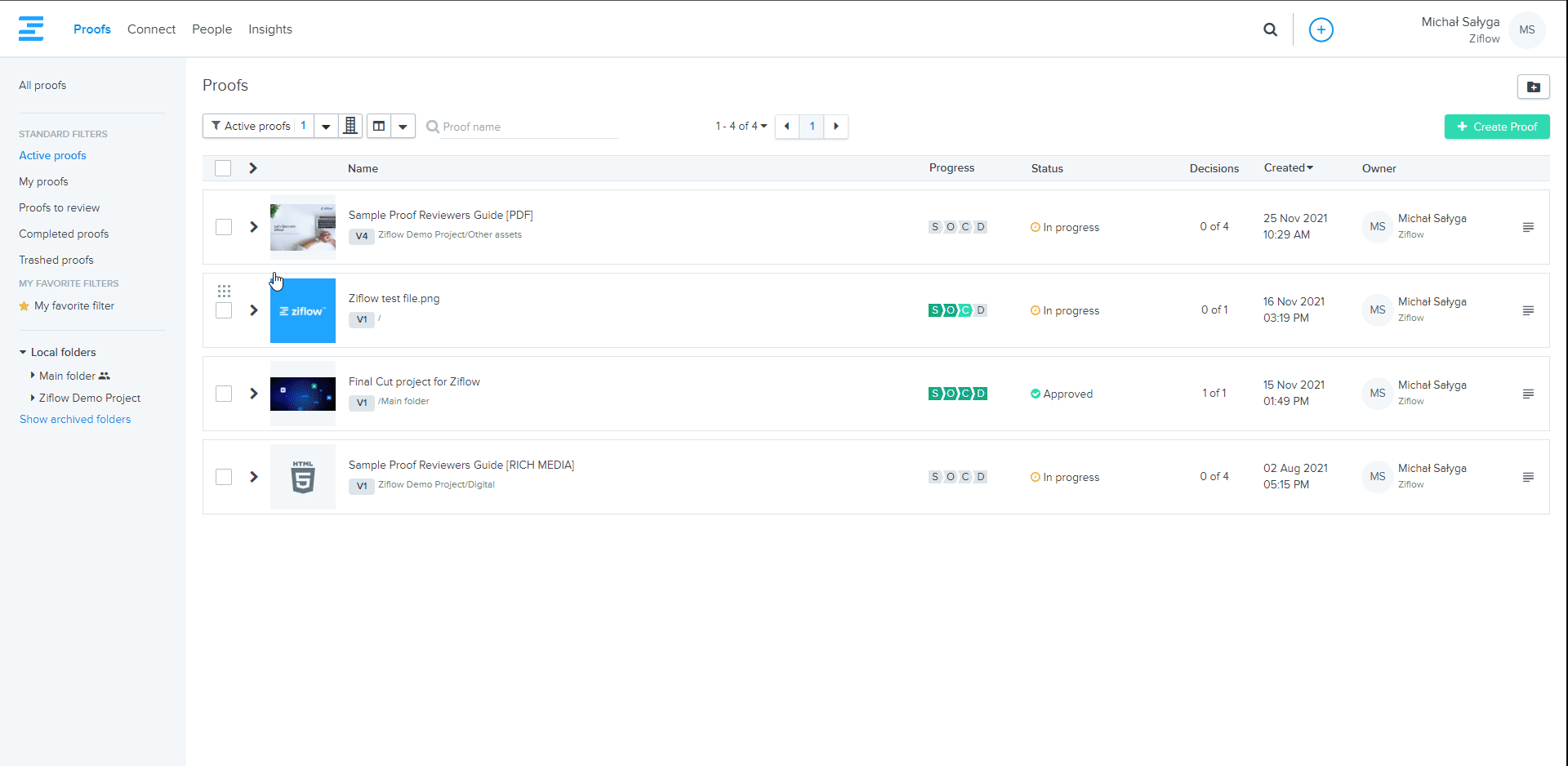1568x766 pixels.
Task: Check Sample Proof Reviewers Guide [PDF] row
Action: click(x=224, y=227)
